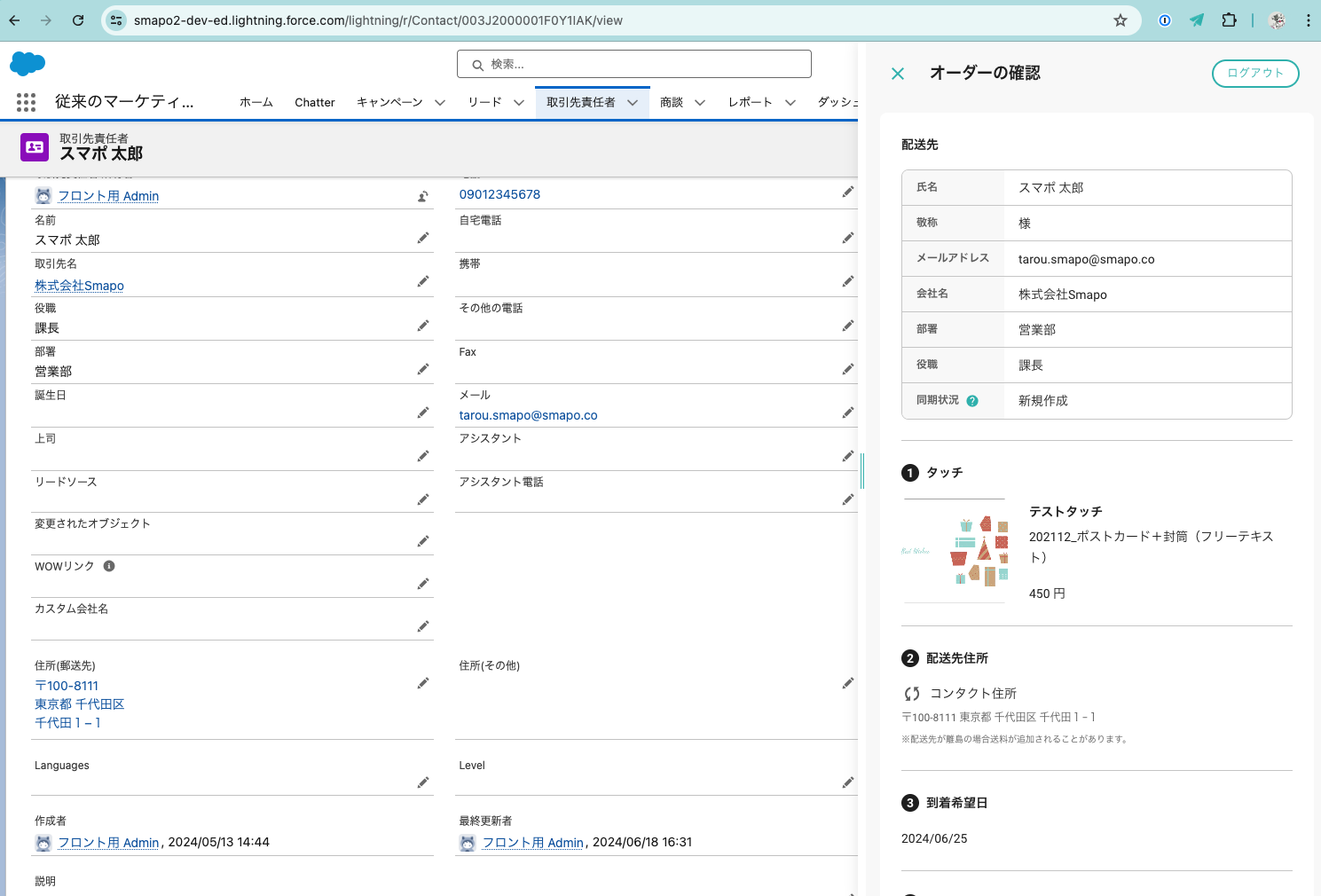Click the WOWリンク info help icon
Image resolution: width=1321 pixels, height=896 pixels.
109,566
